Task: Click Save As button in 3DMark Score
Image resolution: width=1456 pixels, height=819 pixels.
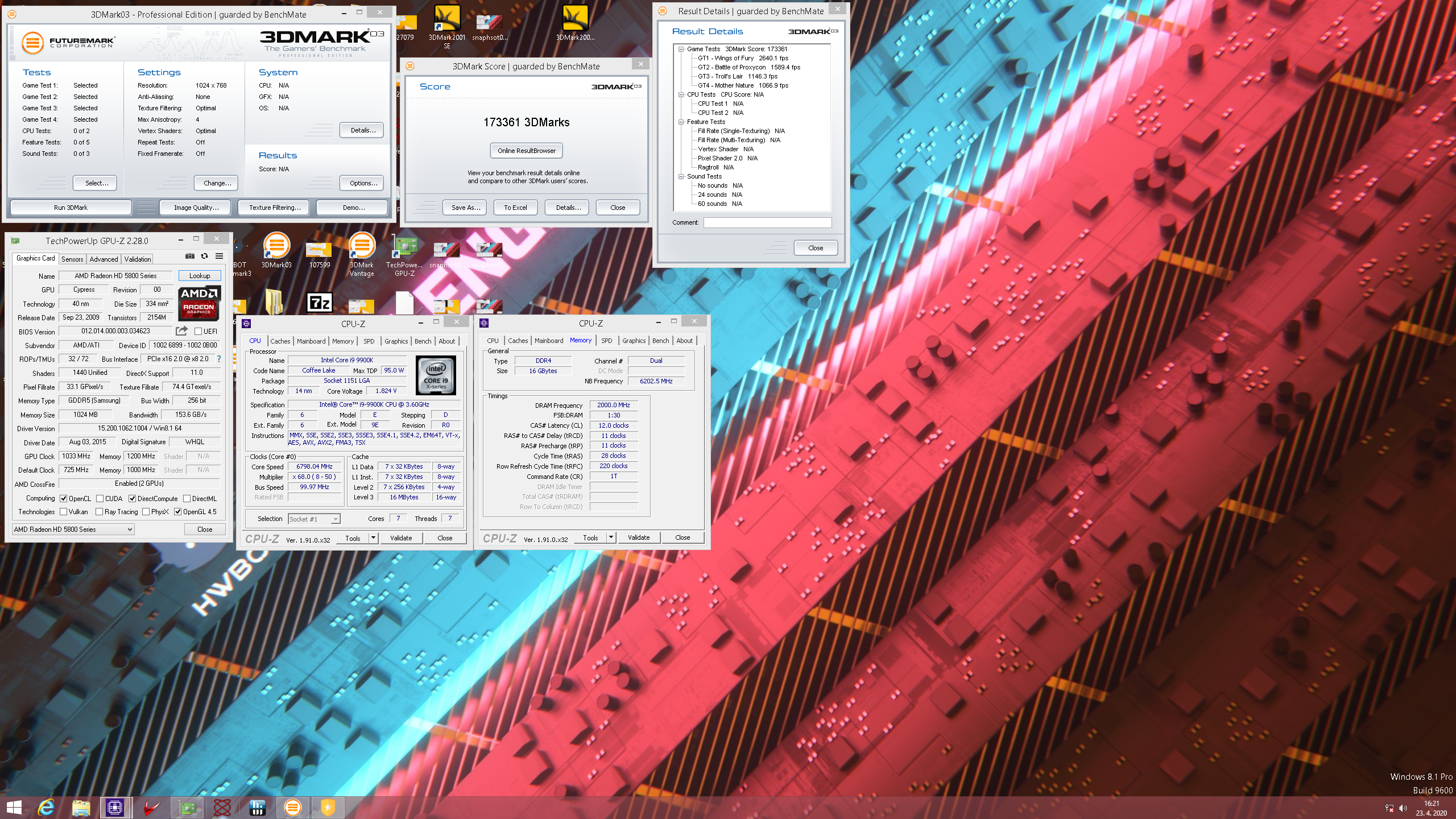Action: point(465,208)
